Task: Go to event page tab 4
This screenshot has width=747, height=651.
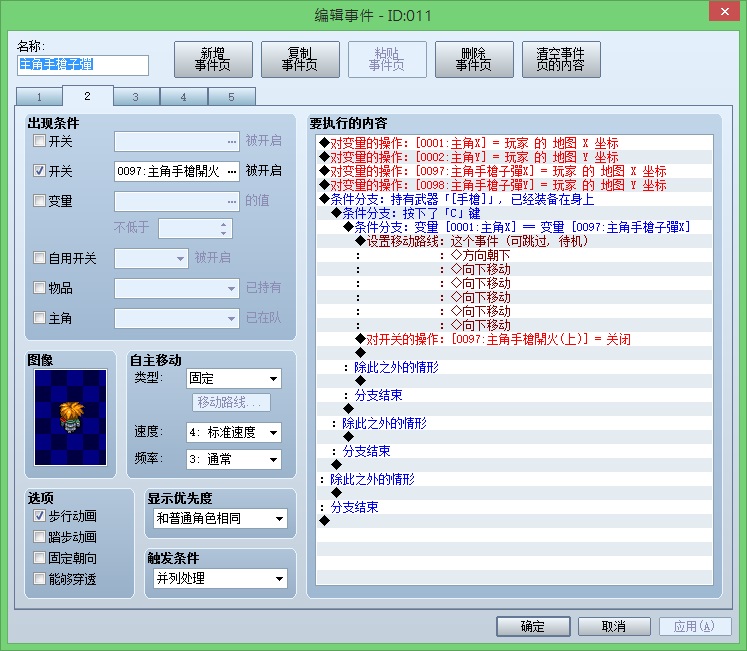Action: tap(183, 97)
